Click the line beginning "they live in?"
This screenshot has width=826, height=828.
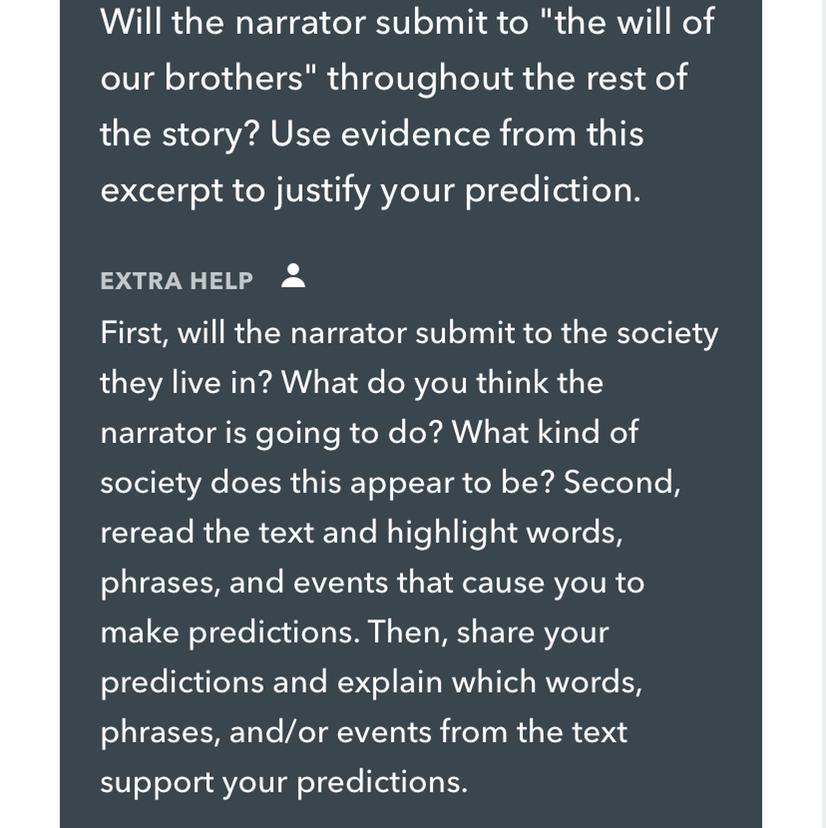click(352, 383)
